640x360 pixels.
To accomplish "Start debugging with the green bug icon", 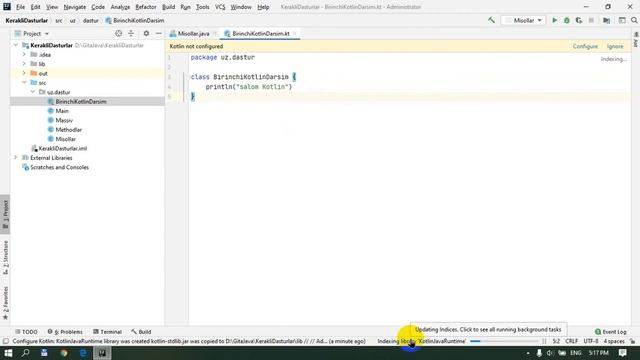I will (x=567, y=20).
